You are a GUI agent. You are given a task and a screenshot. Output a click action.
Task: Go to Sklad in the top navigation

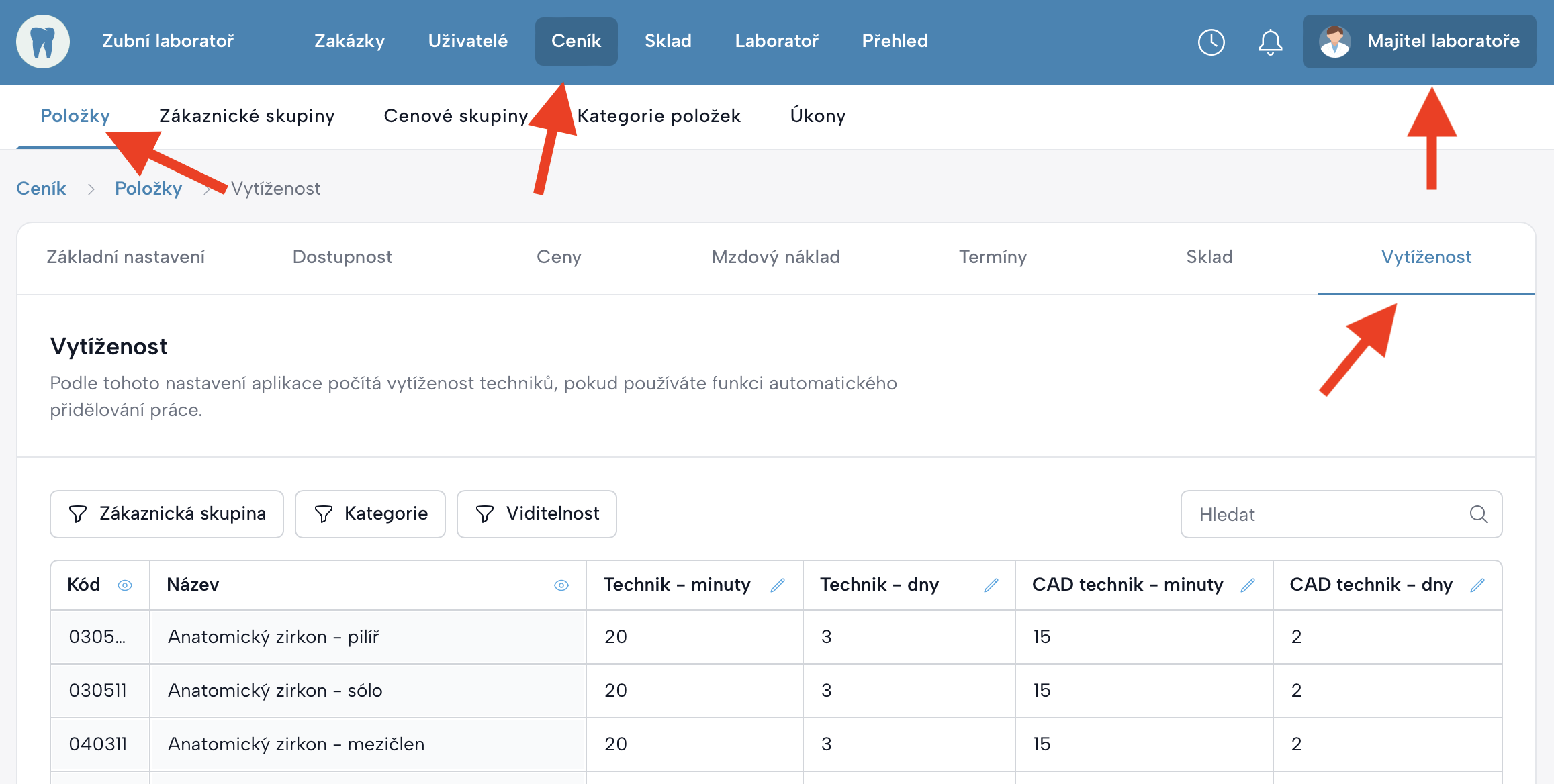tap(668, 42)
